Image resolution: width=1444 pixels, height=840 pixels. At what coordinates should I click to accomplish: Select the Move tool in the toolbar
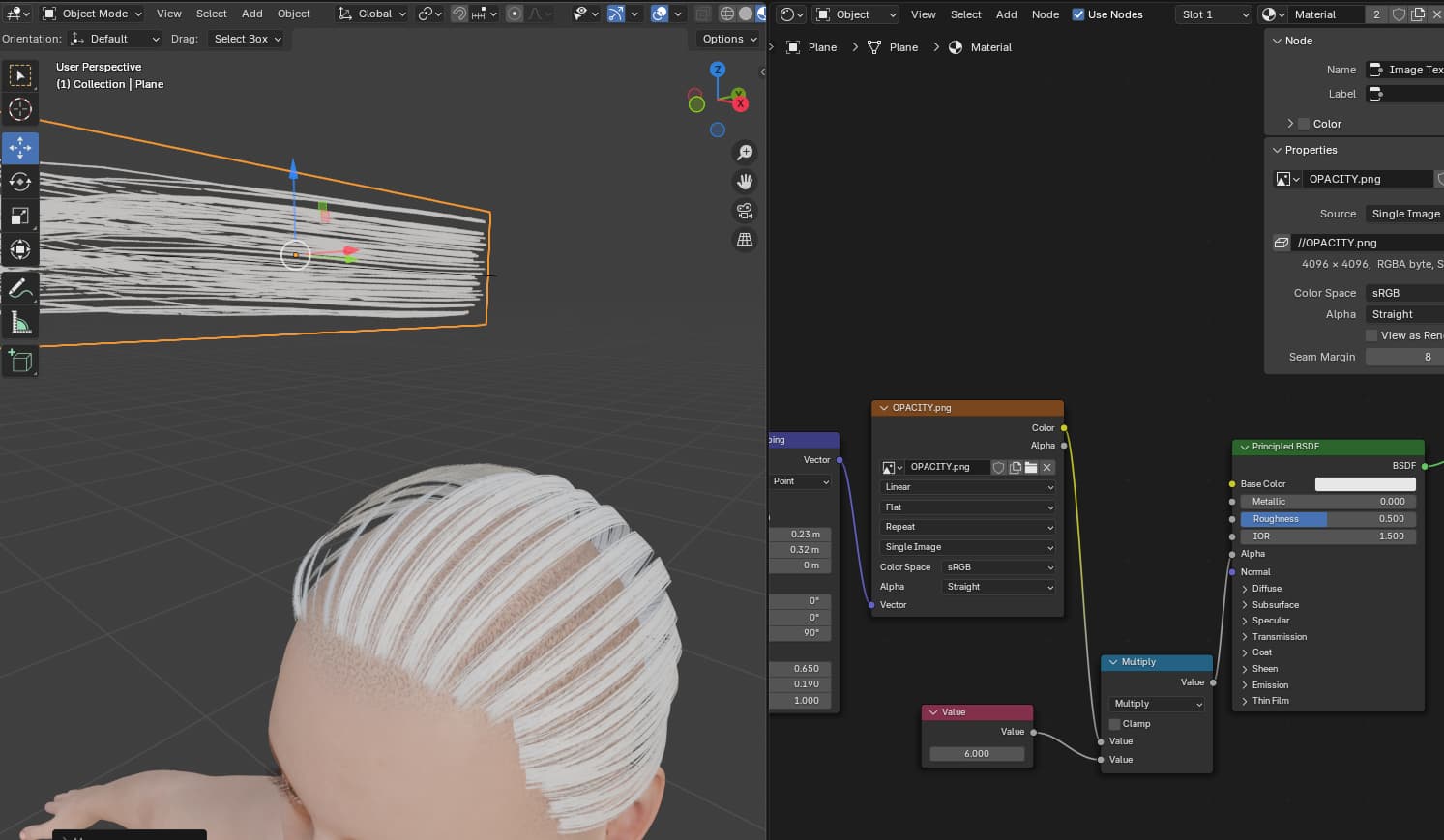(20, 147)
